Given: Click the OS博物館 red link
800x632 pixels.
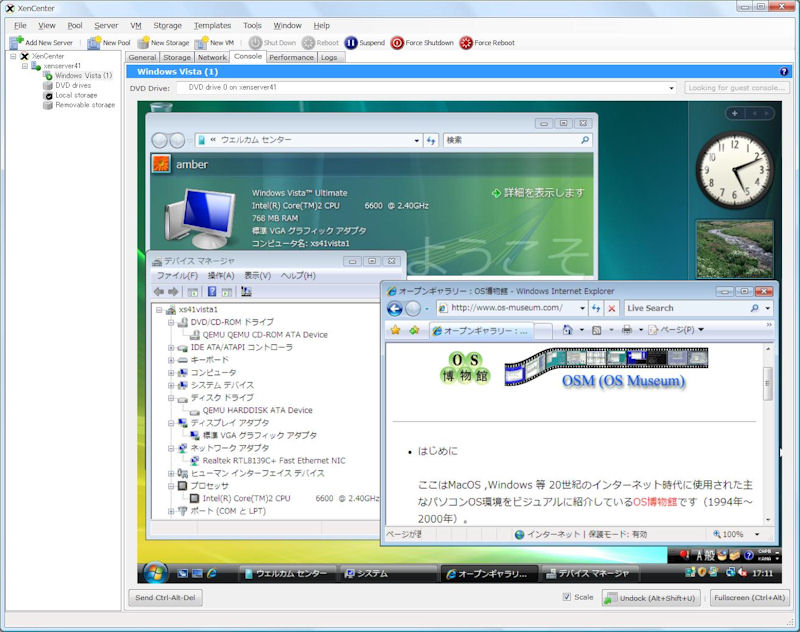Looking at the screenshot, I should click(655, 502).
